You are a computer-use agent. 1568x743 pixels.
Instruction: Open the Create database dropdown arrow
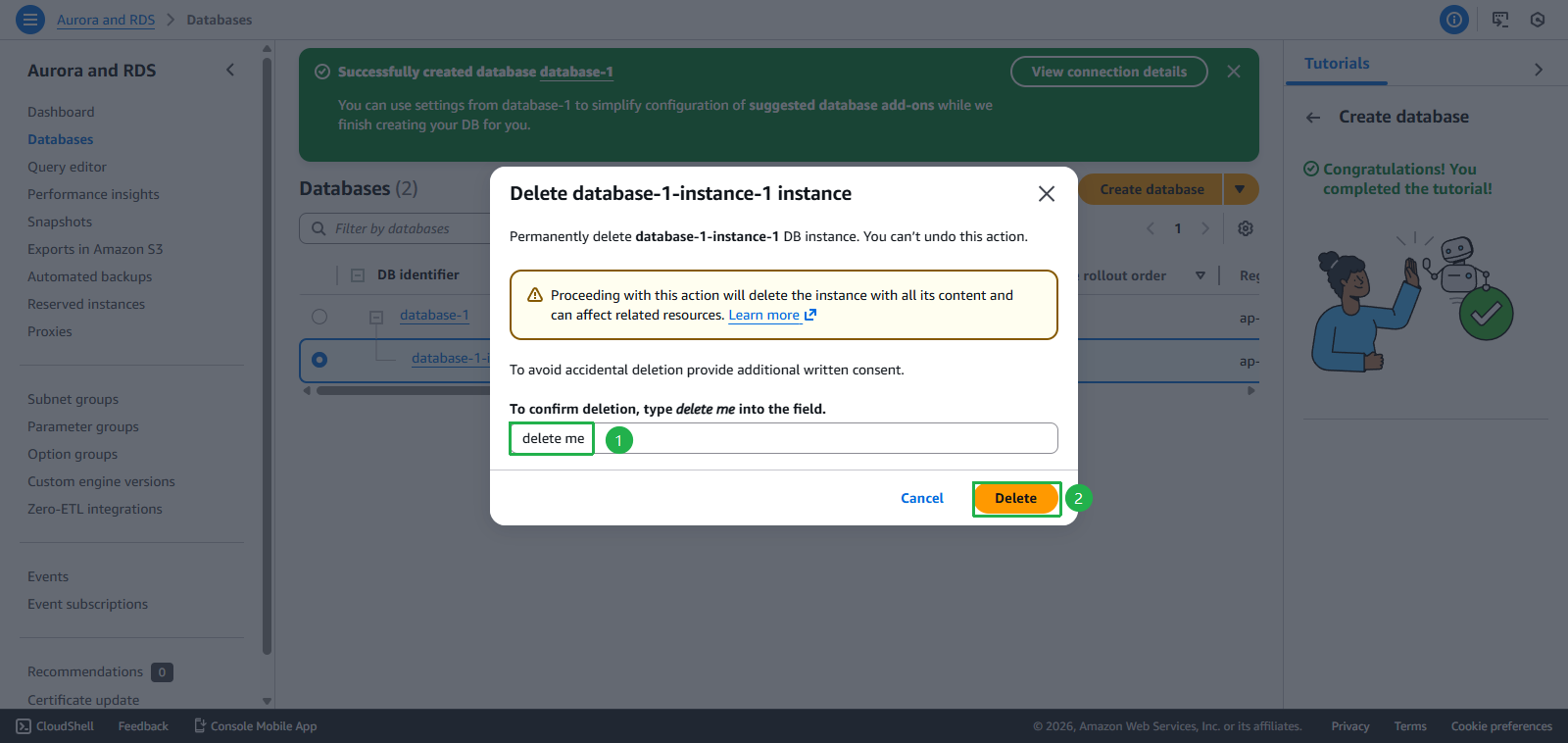pos(1240,189)
